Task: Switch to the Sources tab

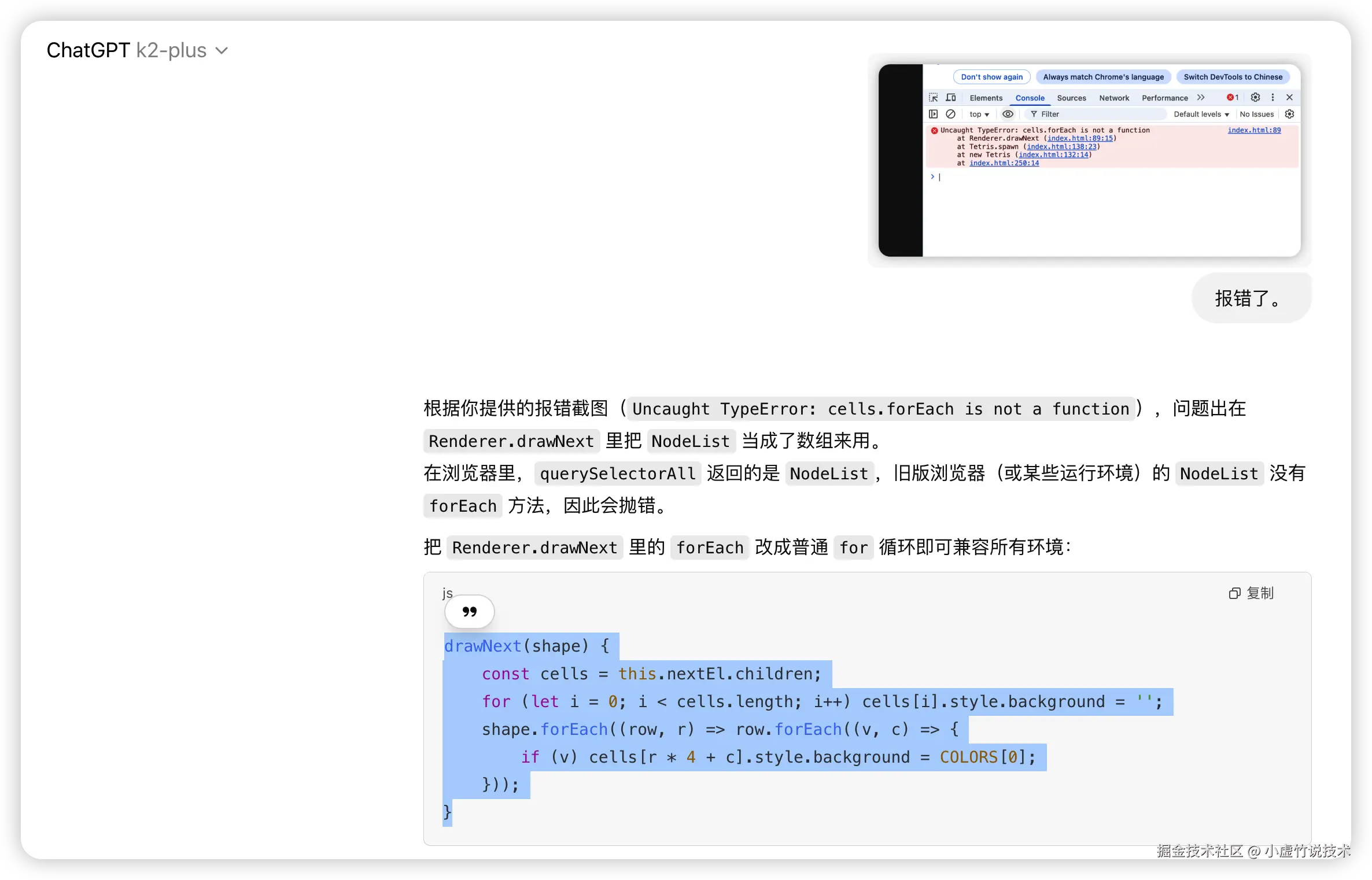Action: coord(1071,98)
